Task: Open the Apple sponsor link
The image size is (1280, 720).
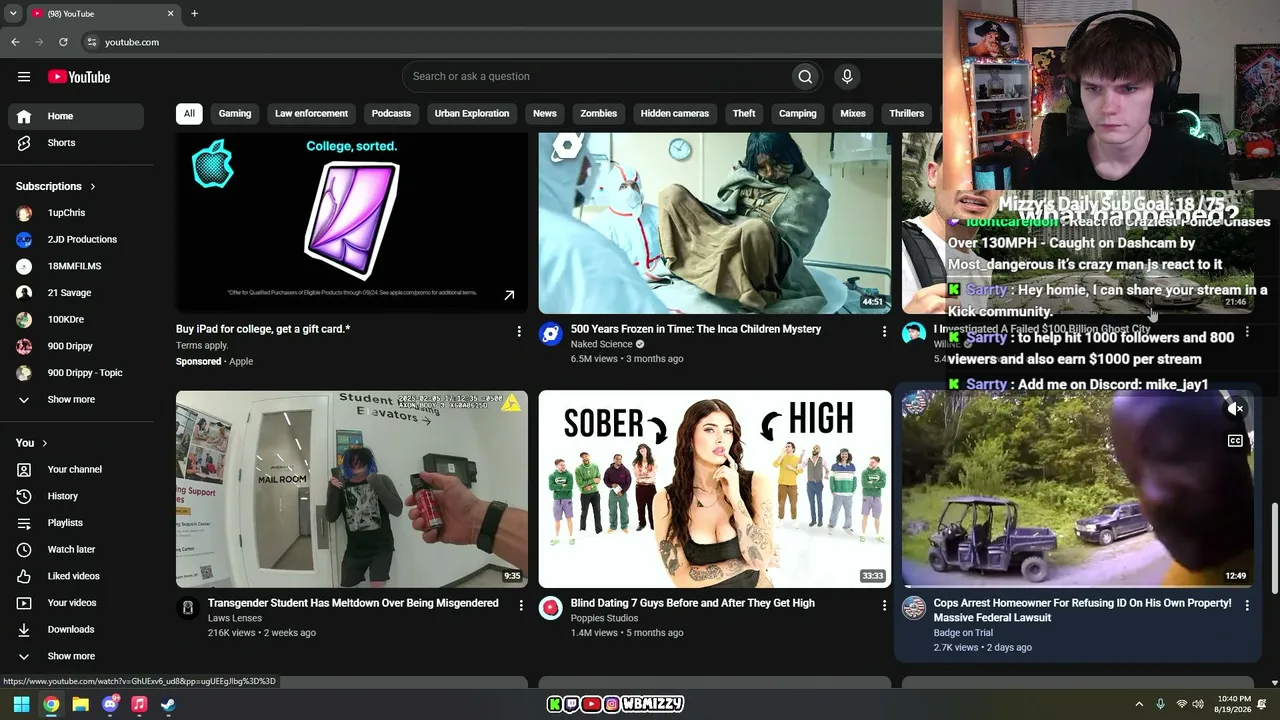Action: pyautogui.click(x=241, y=361)
